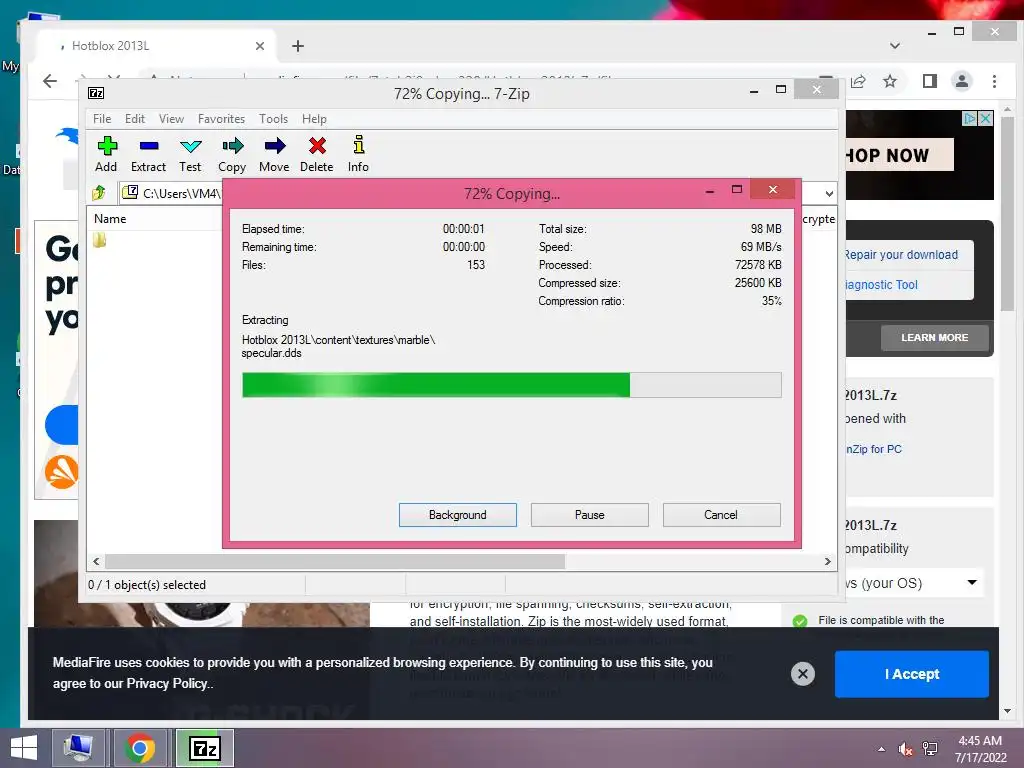Click the SHOP NOW ad banner

(899, 155)
